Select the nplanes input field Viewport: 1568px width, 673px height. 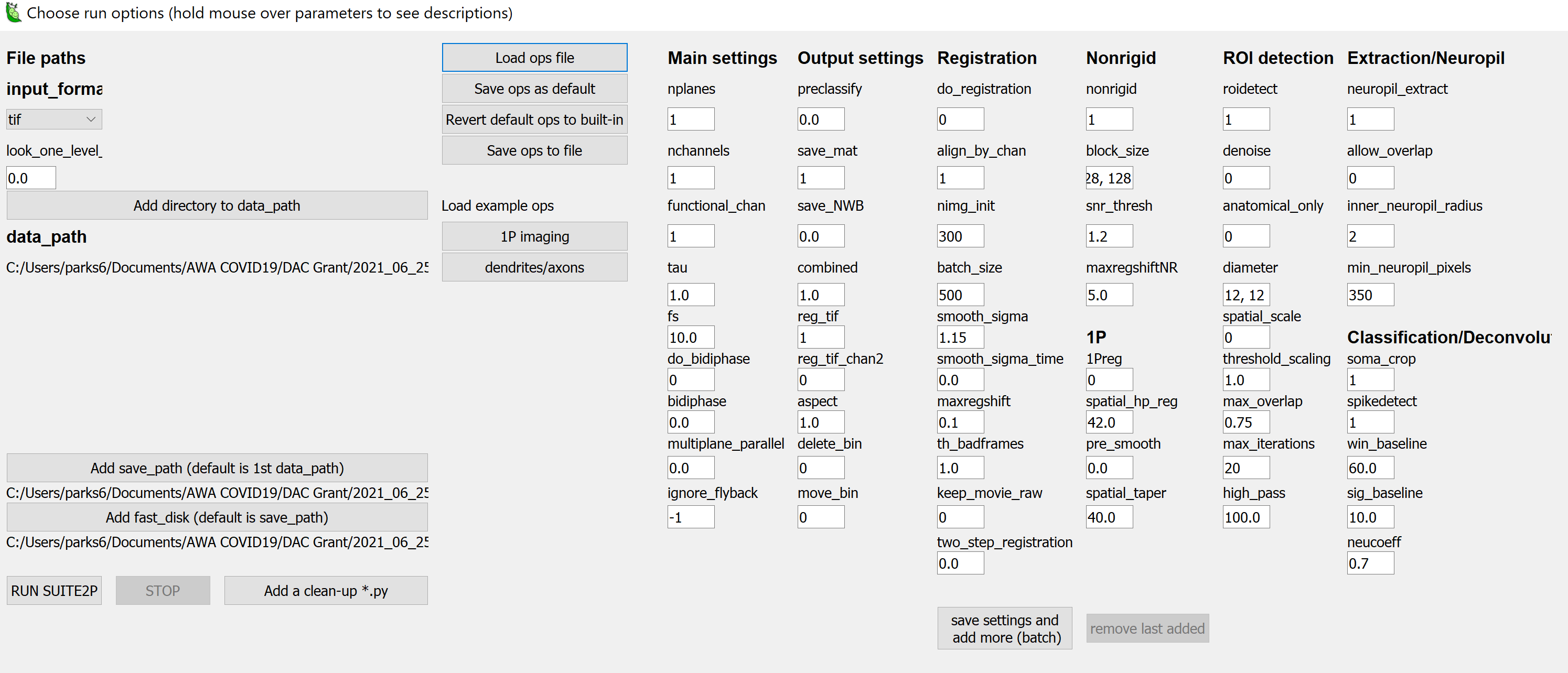(690, 118)
